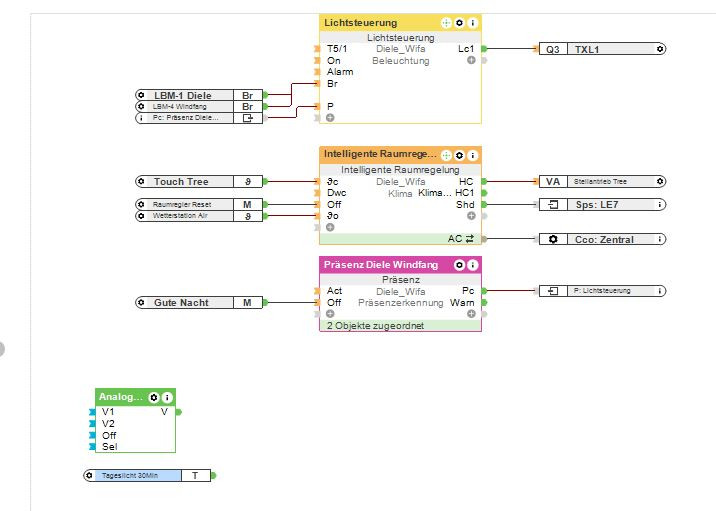Click gear icon on Tageslicht 30Min element

[x=89, y=475]
